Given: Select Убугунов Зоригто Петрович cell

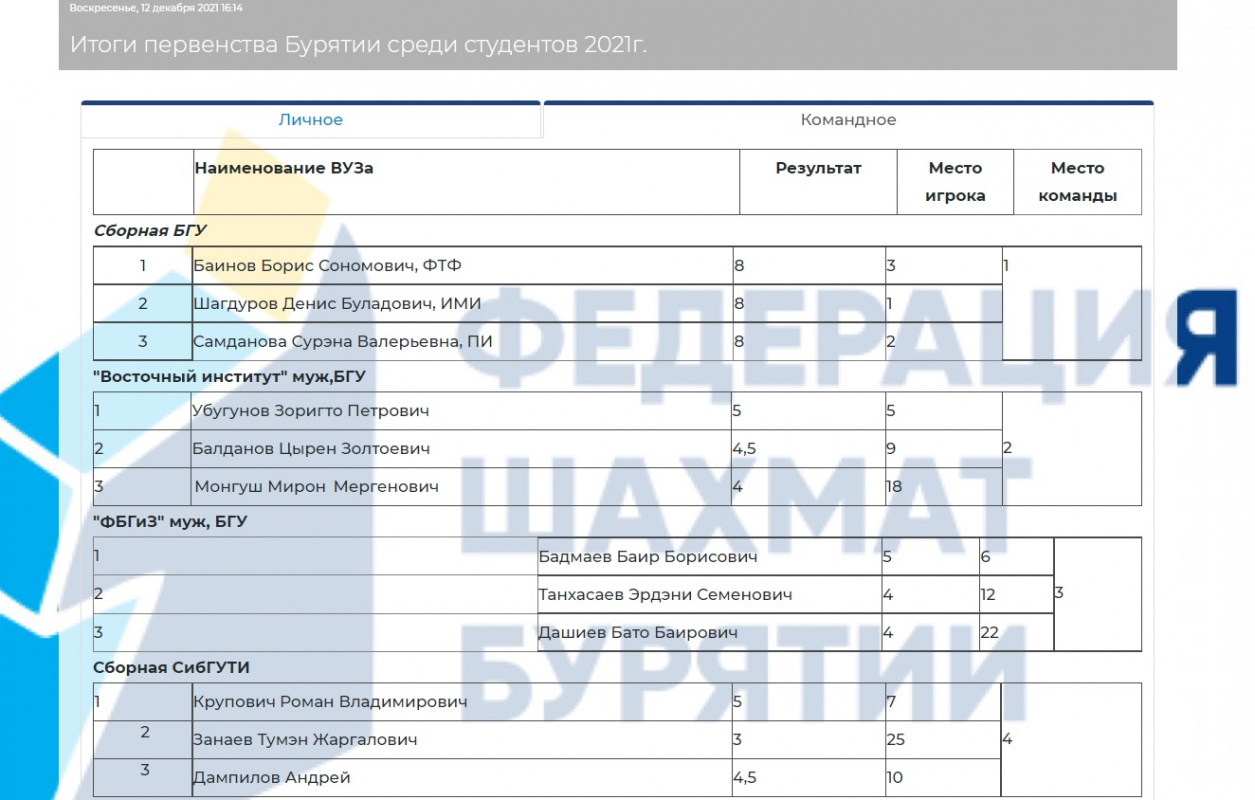Looking at the screenshot, I should (310, 411).
